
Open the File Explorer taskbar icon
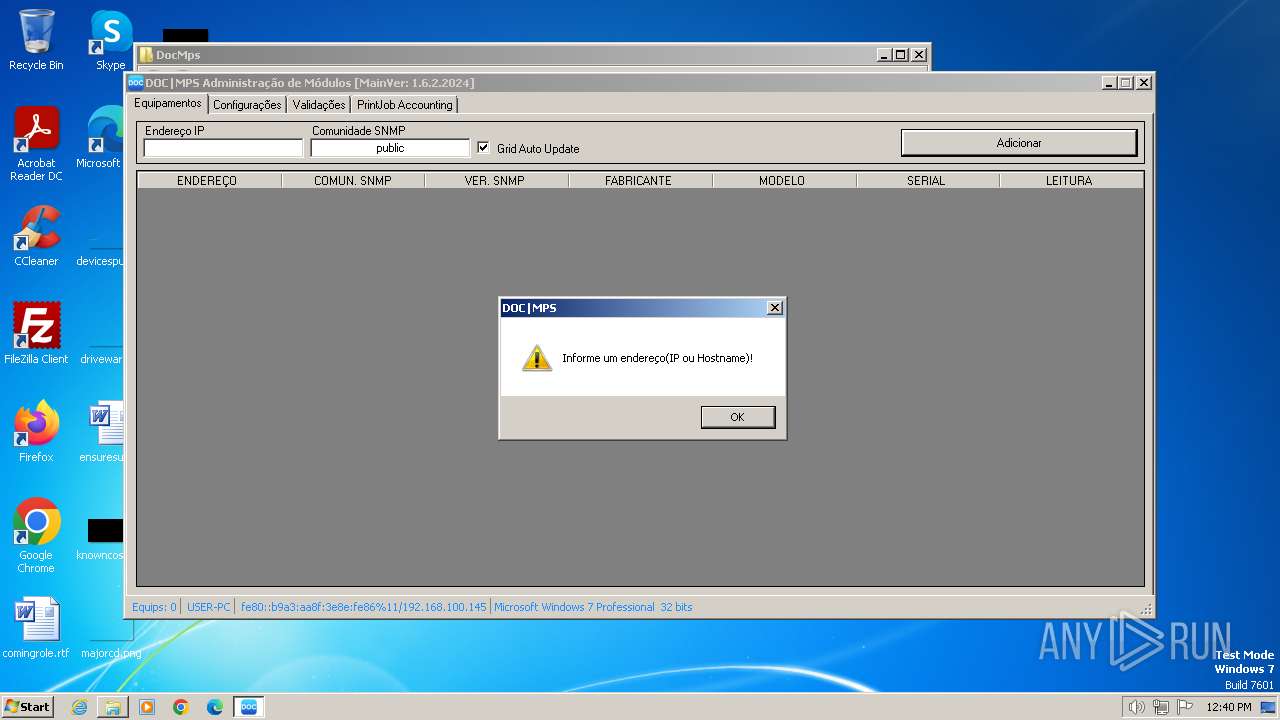[113, 707]
